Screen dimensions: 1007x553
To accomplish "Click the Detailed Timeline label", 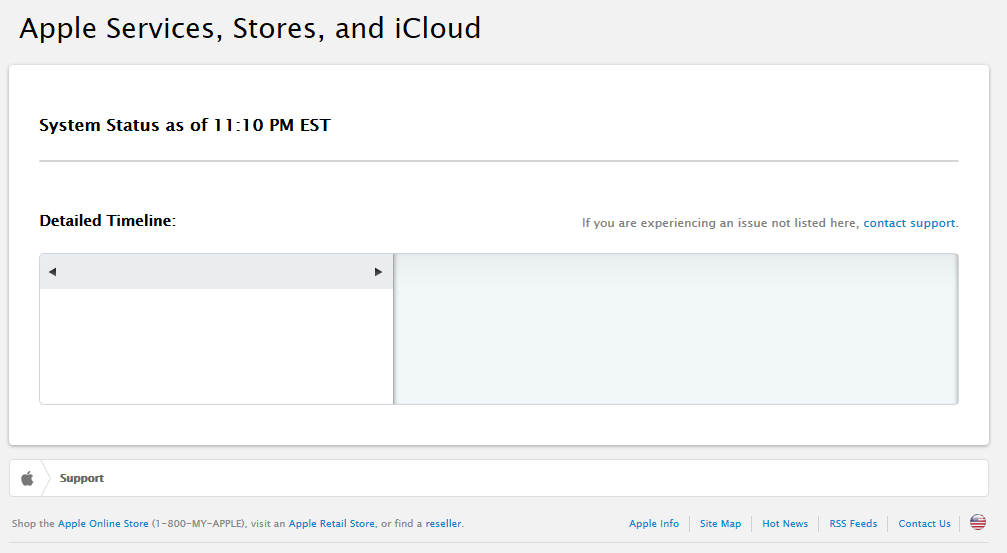I will pyautogui.click(x=107, y=221).
